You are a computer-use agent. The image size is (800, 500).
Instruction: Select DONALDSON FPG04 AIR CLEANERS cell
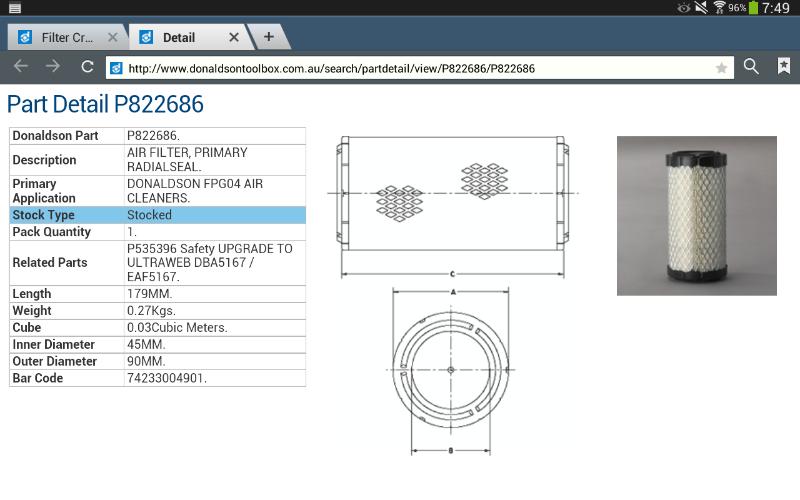tap(195, 191)
